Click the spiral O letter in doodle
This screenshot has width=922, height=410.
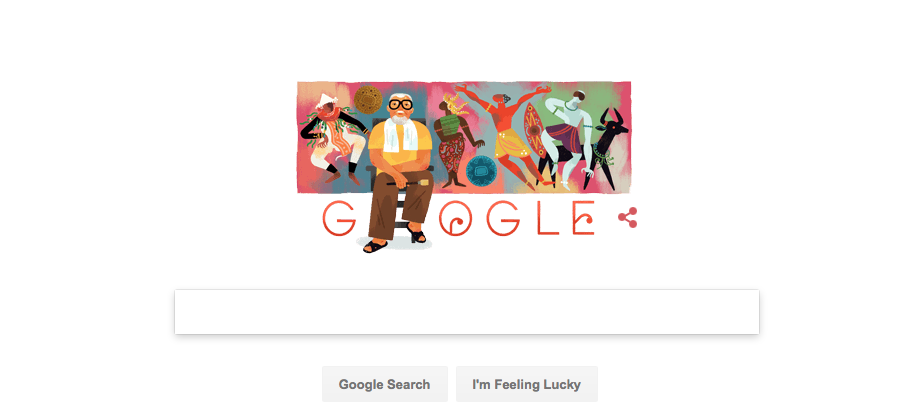click(x=455, y=218)
